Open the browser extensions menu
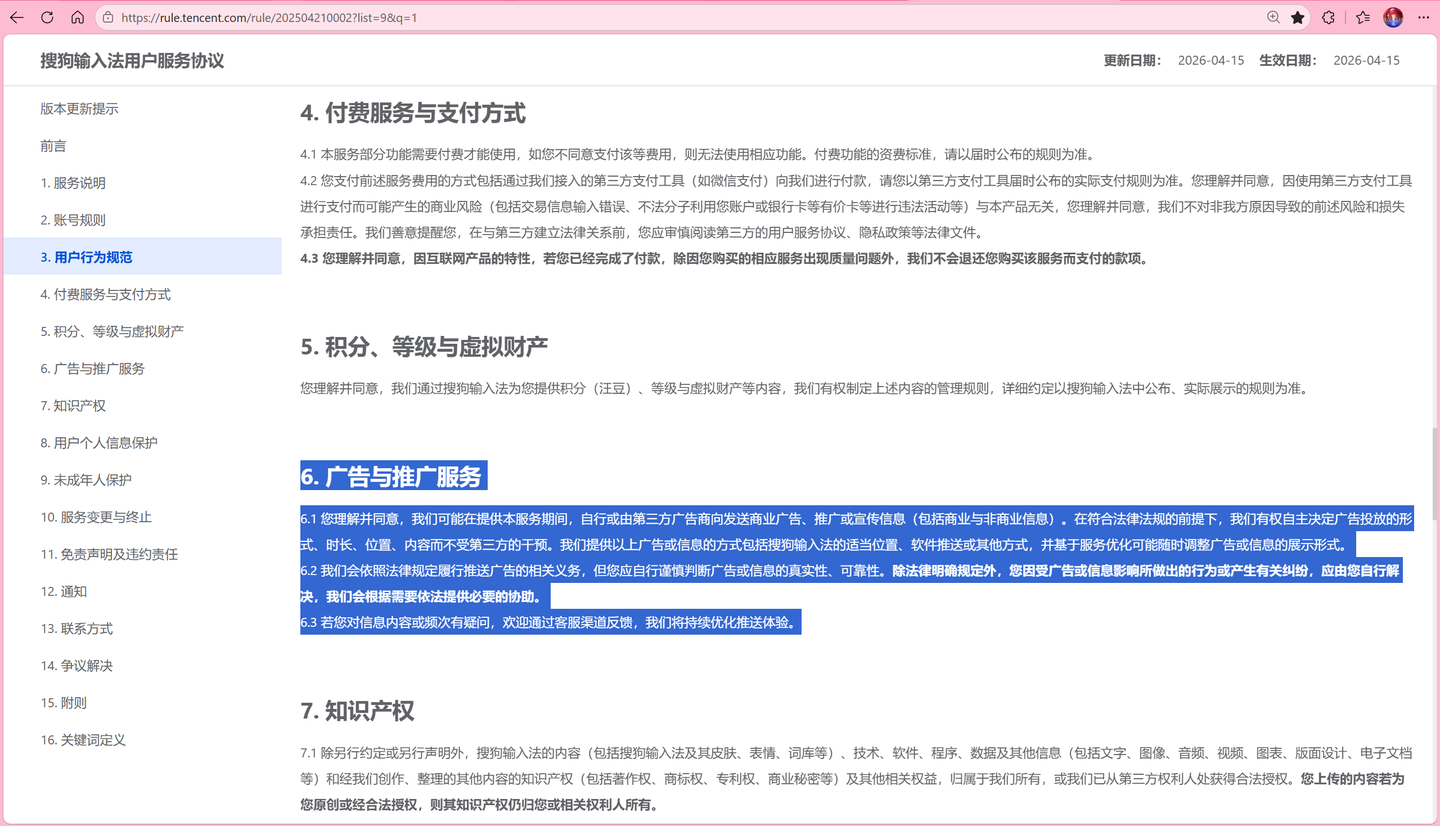The image size is (1440, 826). (1328, 17)
